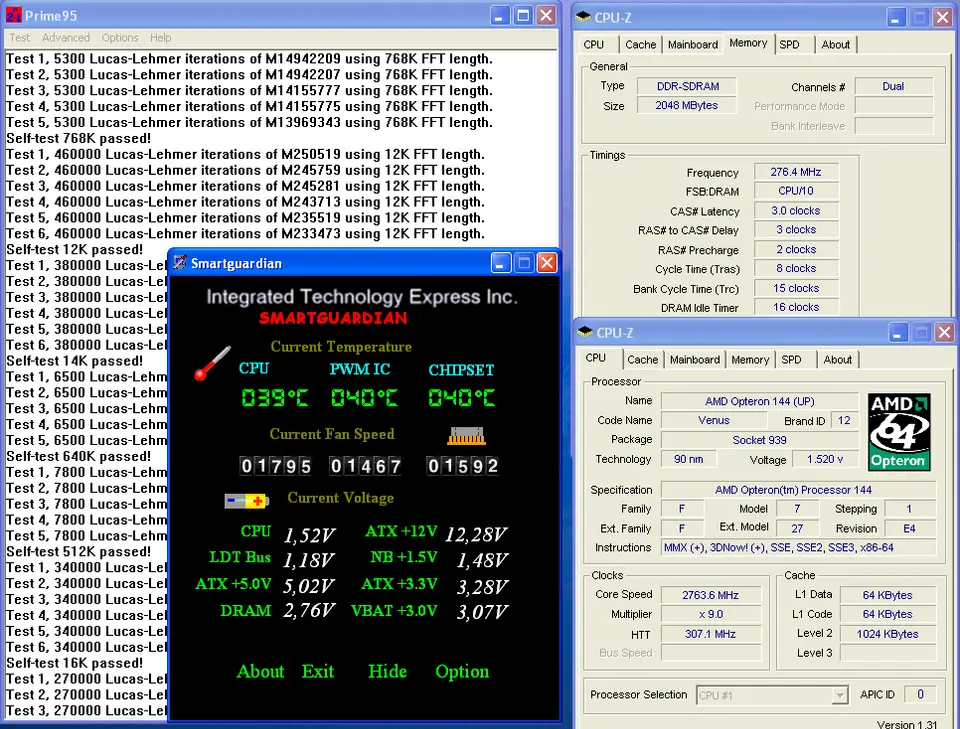Close the Prime95 window
960x729 pixels.
[x=546, y=15]
